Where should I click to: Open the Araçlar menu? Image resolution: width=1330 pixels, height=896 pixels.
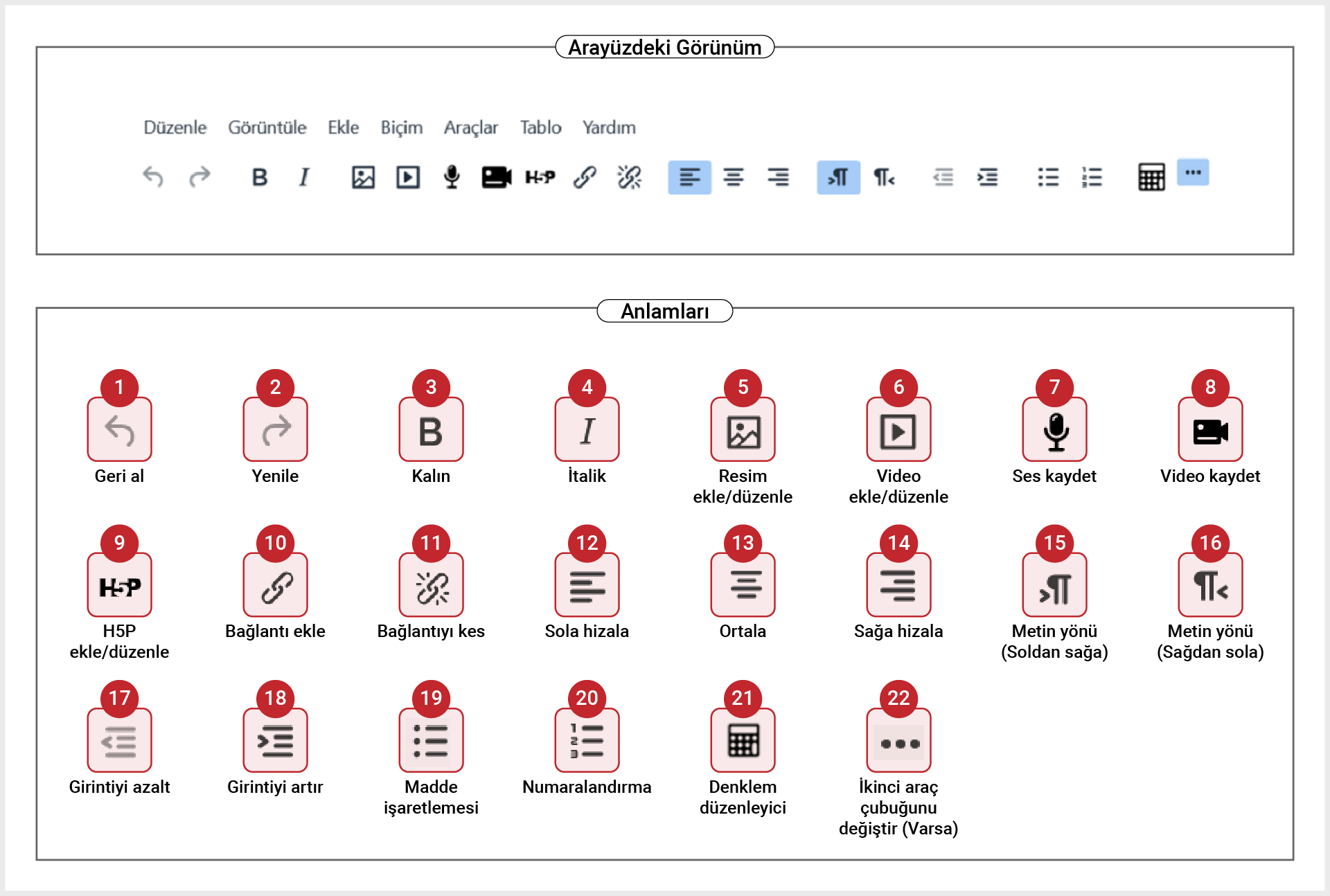471,127
